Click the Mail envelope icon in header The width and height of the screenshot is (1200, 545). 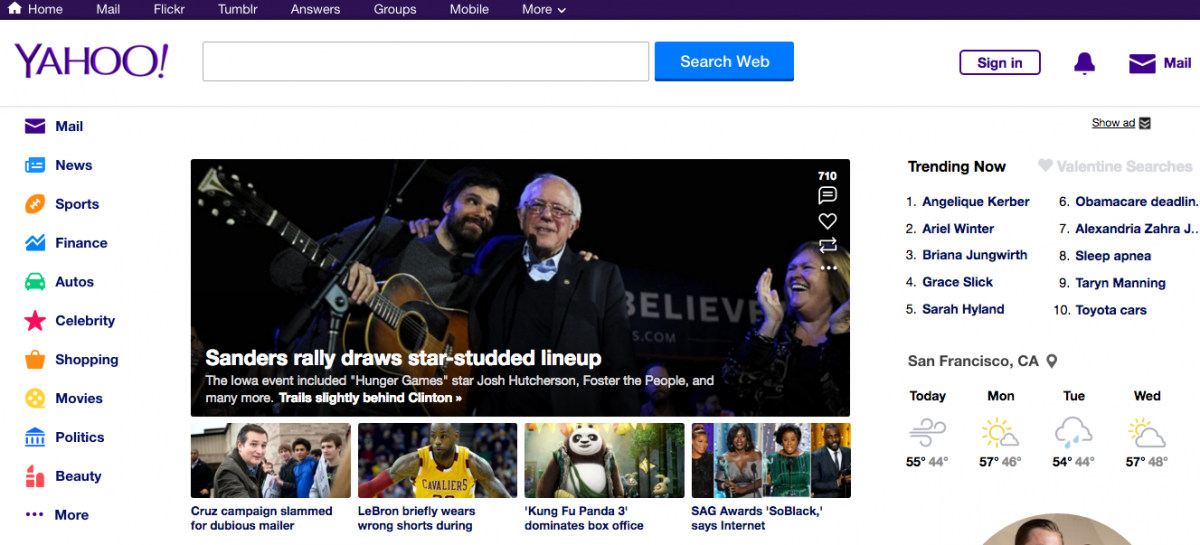point(1142,63)
